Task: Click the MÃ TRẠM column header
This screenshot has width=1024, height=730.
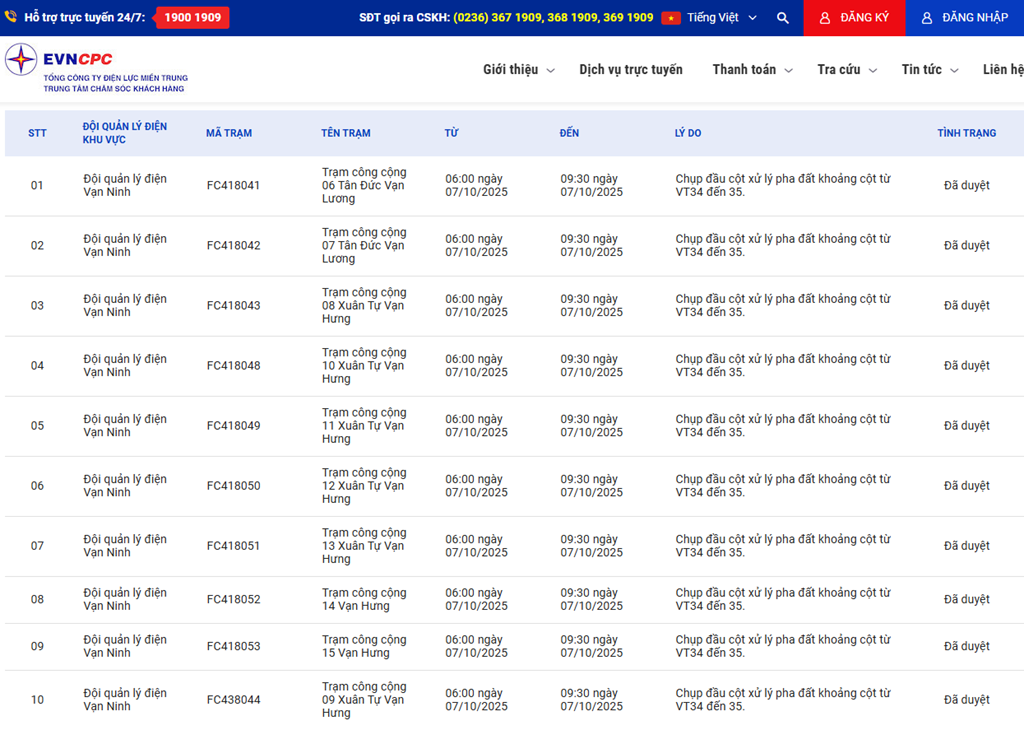Action: pos(229,133)
